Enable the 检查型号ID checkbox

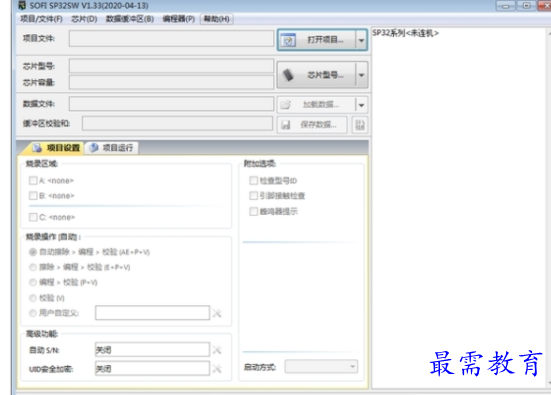pyautogui.click(x=253, y=181)
